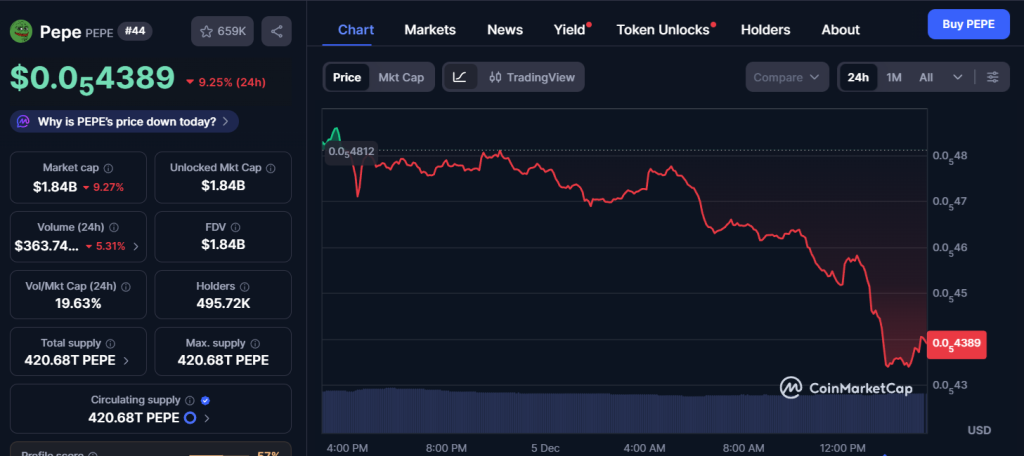This screenshot has height=456, width=1024.
Task: Open the Markets tab
Action: (x=430, y=30)
